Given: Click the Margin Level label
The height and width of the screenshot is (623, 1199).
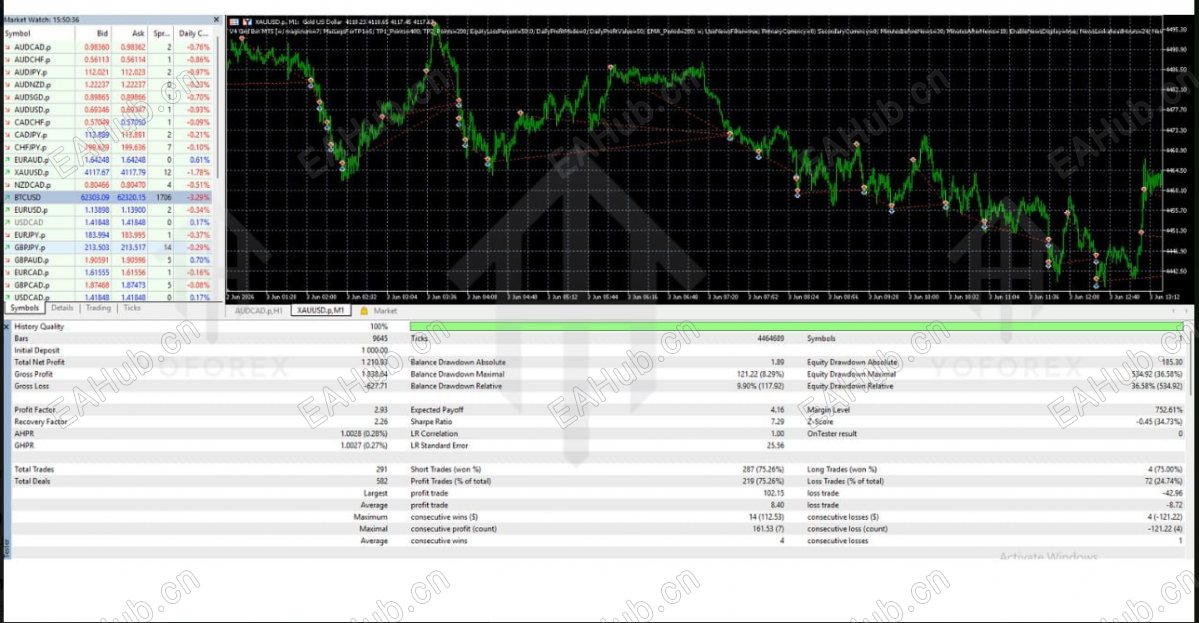Looking at the screenshot, I should (828, 410).
